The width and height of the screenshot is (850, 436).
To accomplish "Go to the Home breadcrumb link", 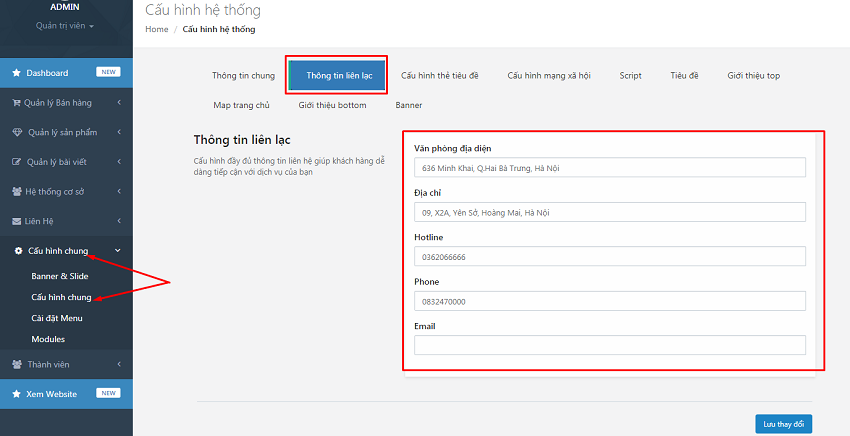I will (156, 30).
